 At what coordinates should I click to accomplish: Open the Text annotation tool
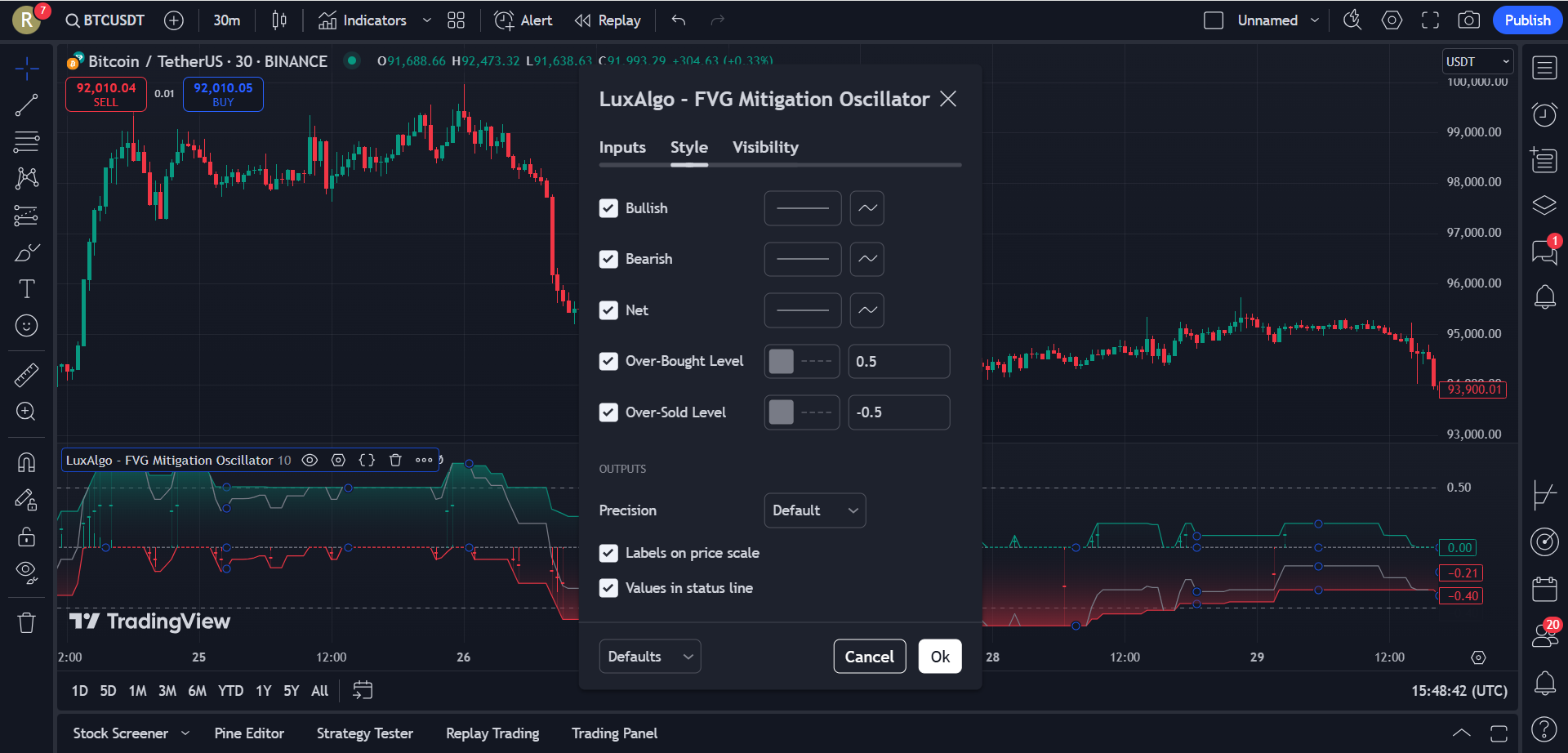pos(26,289)
